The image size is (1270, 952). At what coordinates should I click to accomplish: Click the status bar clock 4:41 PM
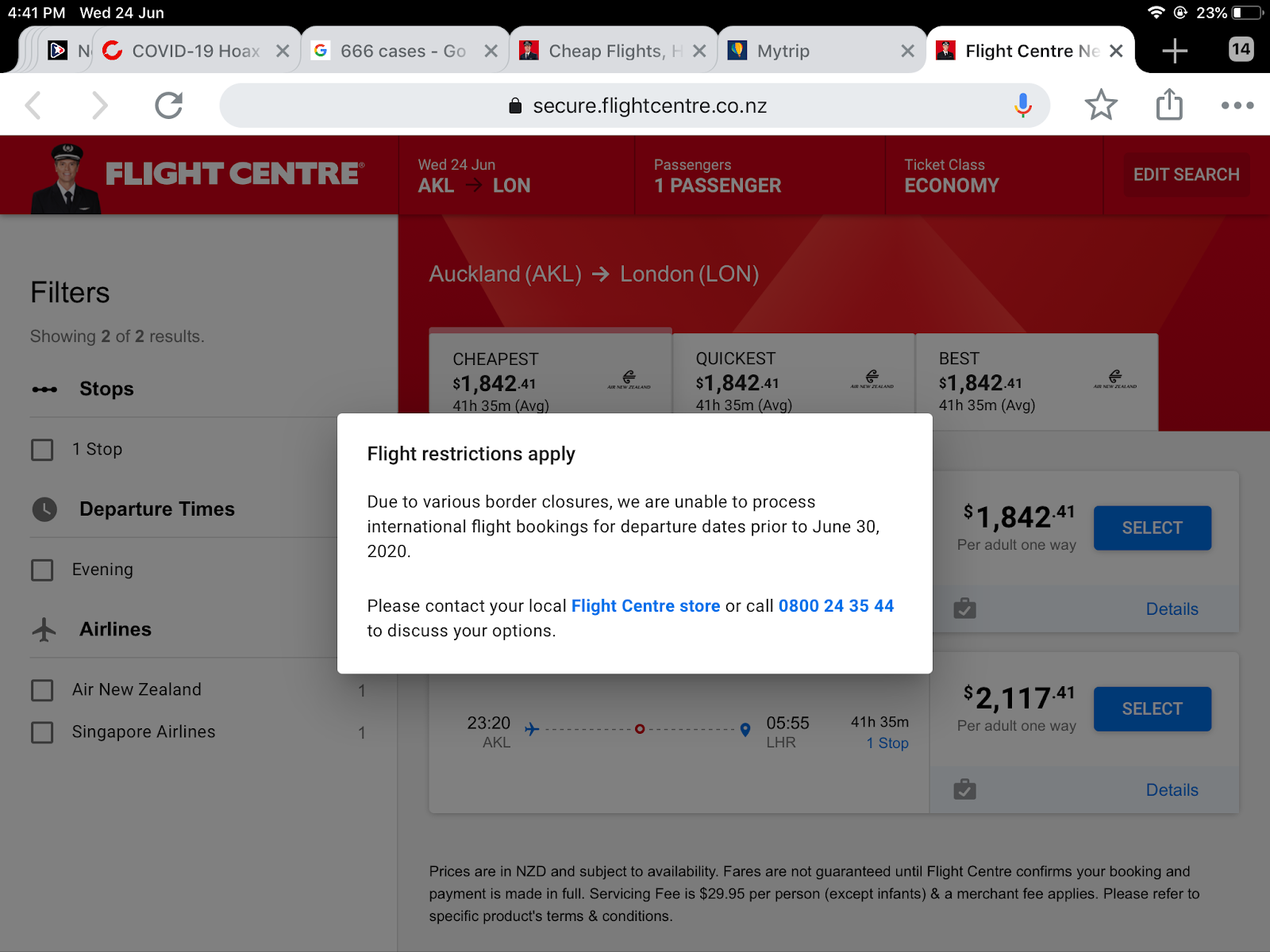[37, 13]
